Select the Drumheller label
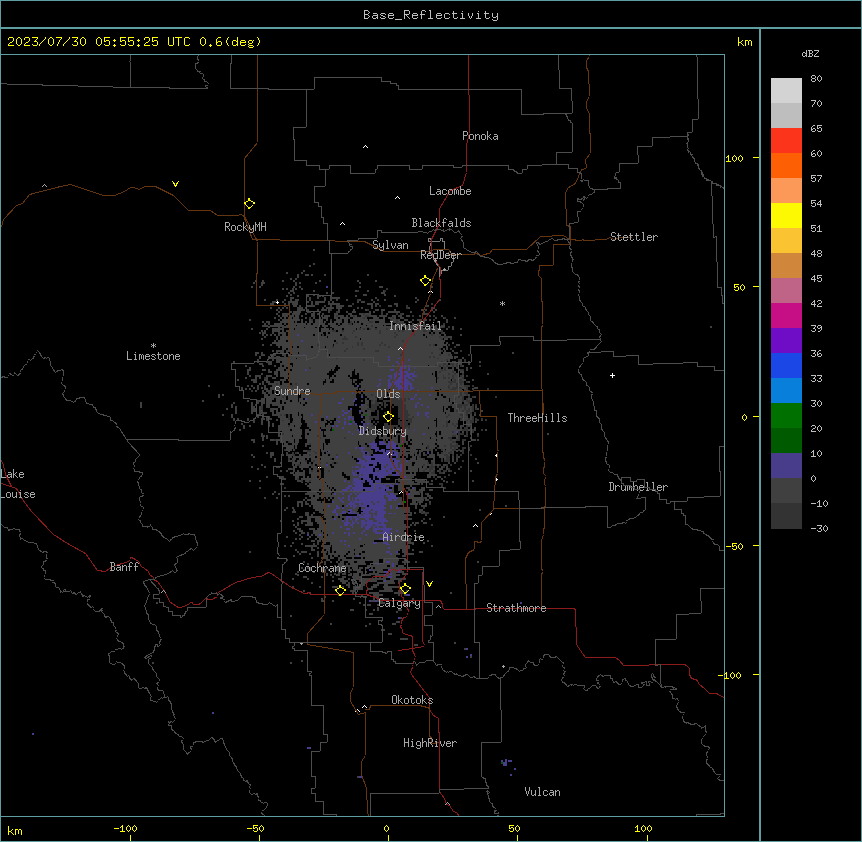Viewport: 862px width, 842px height. click(638, 487)
